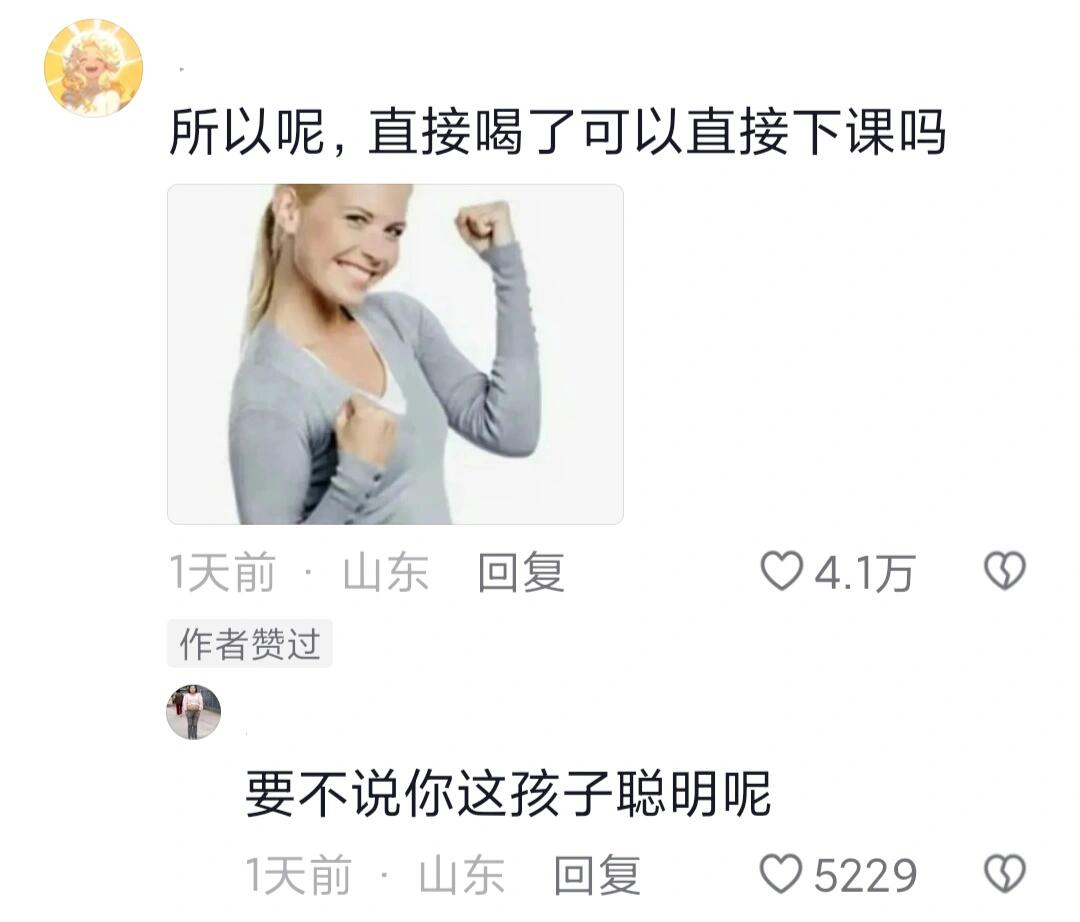
Task: Tap the 作者赞过 badge
Action: click(x=250, y=644)
